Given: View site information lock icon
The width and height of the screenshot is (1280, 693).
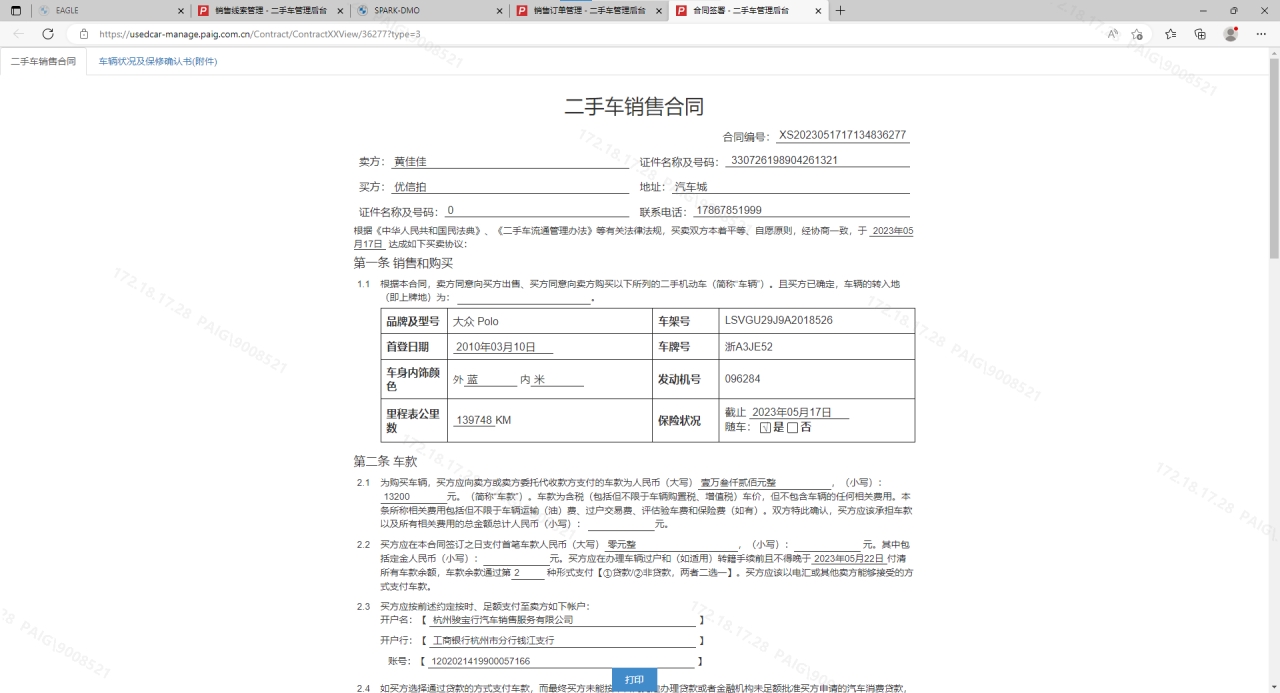Looking at the screenshot, I should pos(84,33).
